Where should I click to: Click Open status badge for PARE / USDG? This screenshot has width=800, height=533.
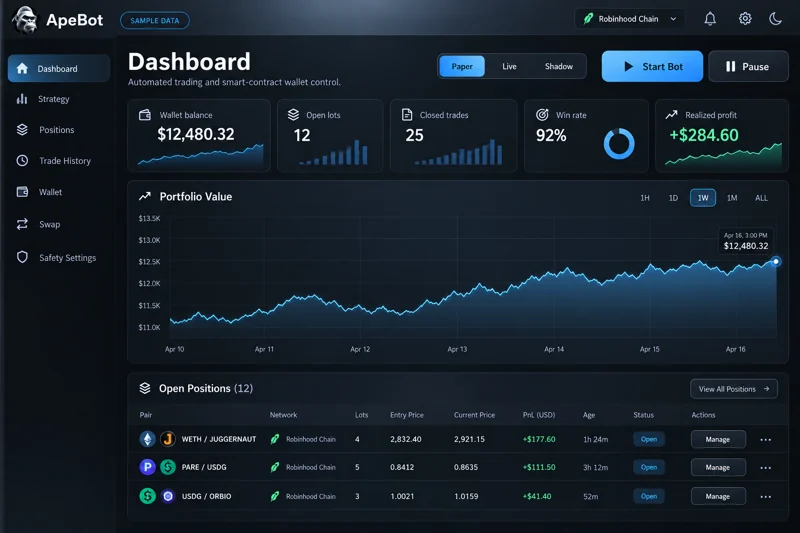click(648, 467)
